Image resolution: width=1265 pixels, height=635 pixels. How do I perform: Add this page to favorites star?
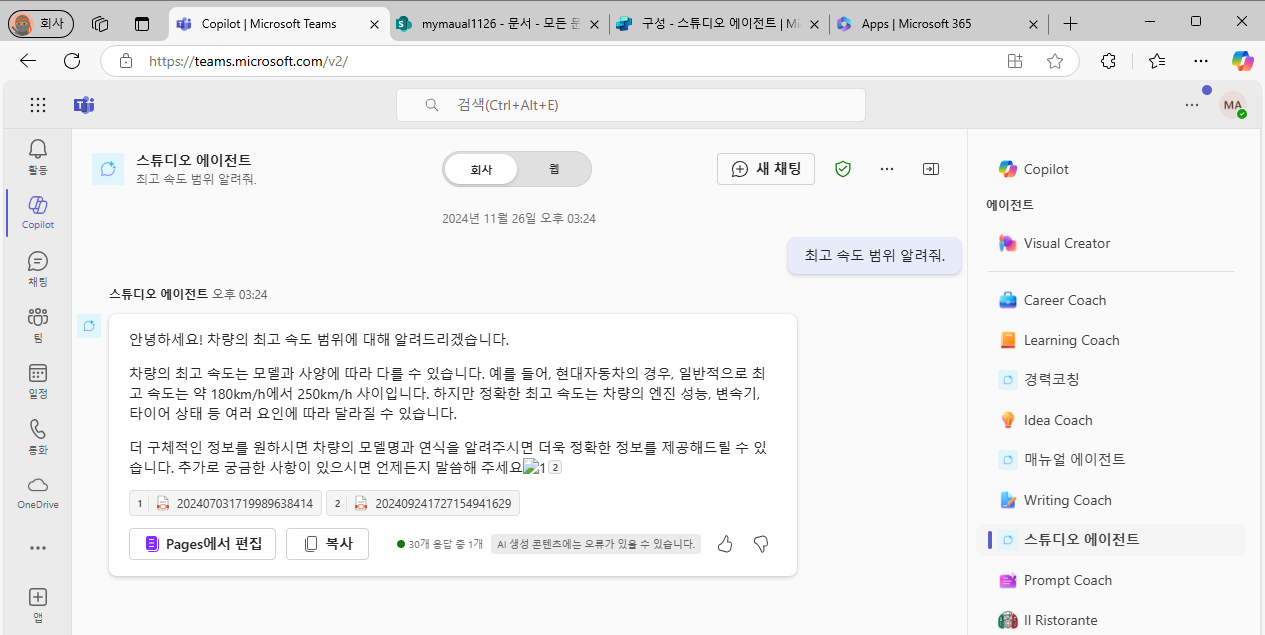[x=1055, y=61]
